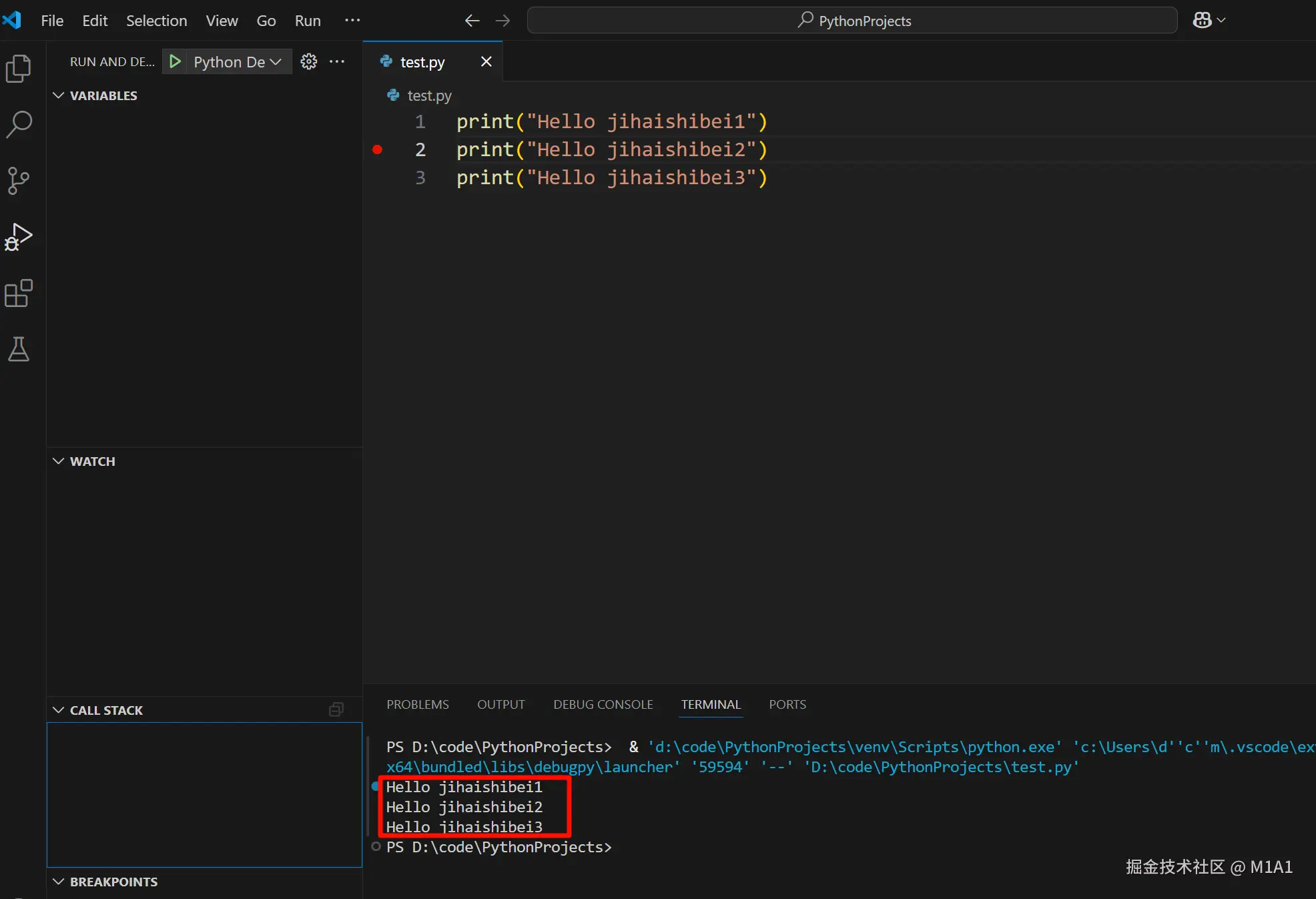Open the Source Control view
This screenshot has width=1316, height=899.
point(19,180)
